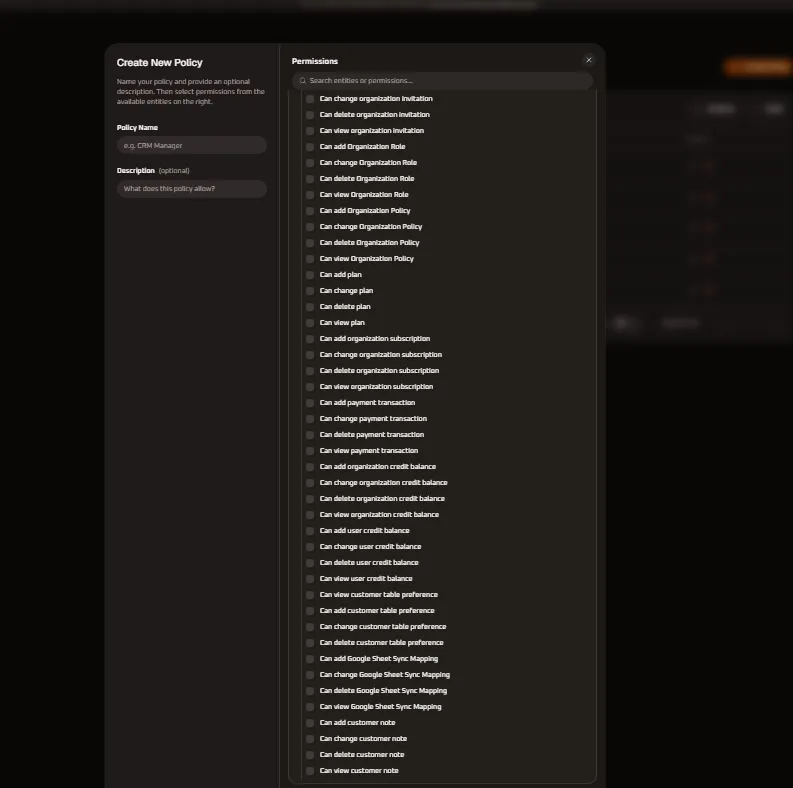The width and height of the screenshot is (793, 788).
Task: Check the 'Can add plan' box
Action: pos(310,275)
